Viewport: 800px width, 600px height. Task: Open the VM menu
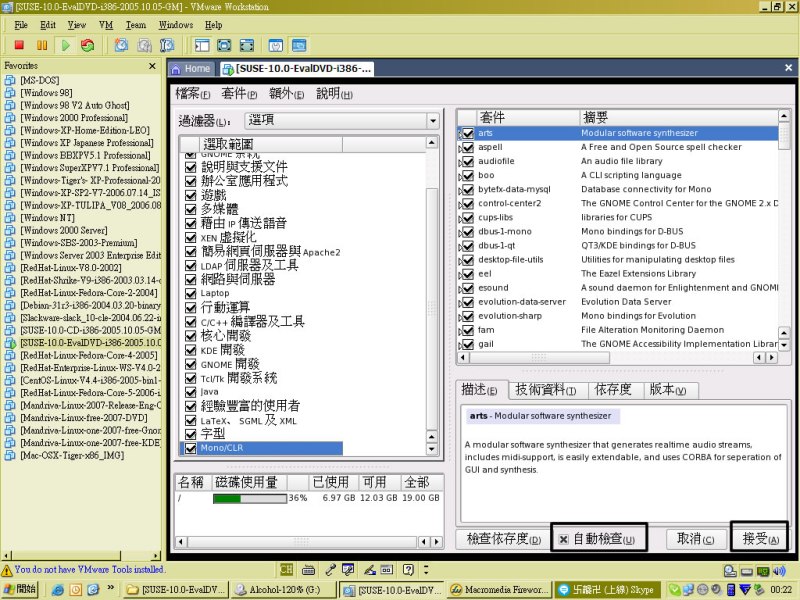click(106, 24)
